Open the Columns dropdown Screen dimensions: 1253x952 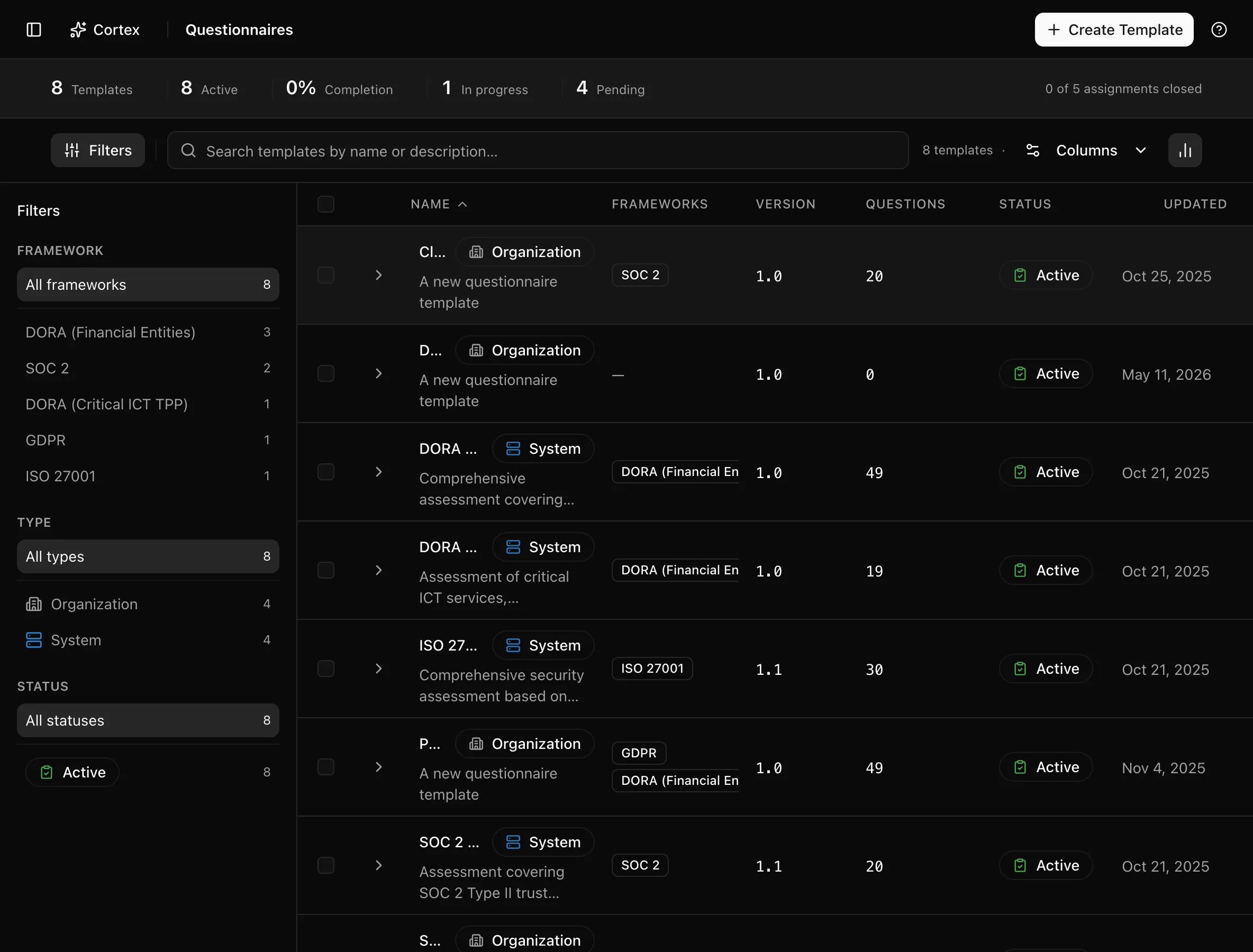[x=1087, y=150]
